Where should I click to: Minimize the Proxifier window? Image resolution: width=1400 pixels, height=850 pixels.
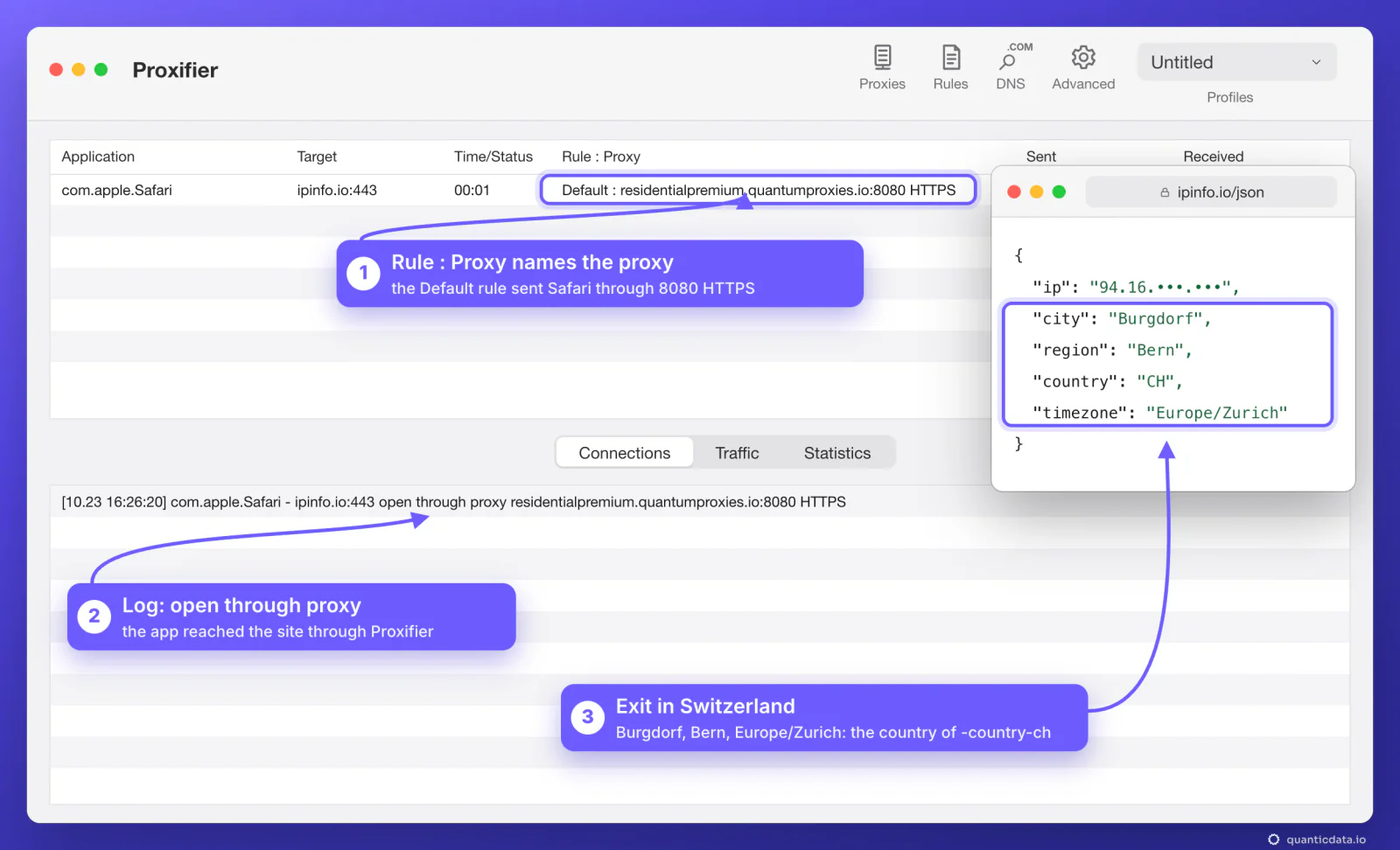(79, 69)
